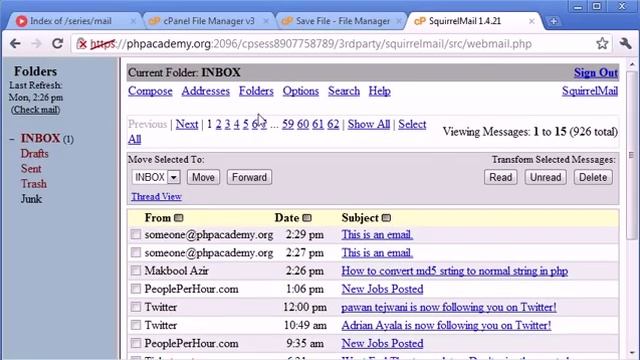Click the Check mail link
This screenshot has width=640, height=360.
click(x=36, y=110)
